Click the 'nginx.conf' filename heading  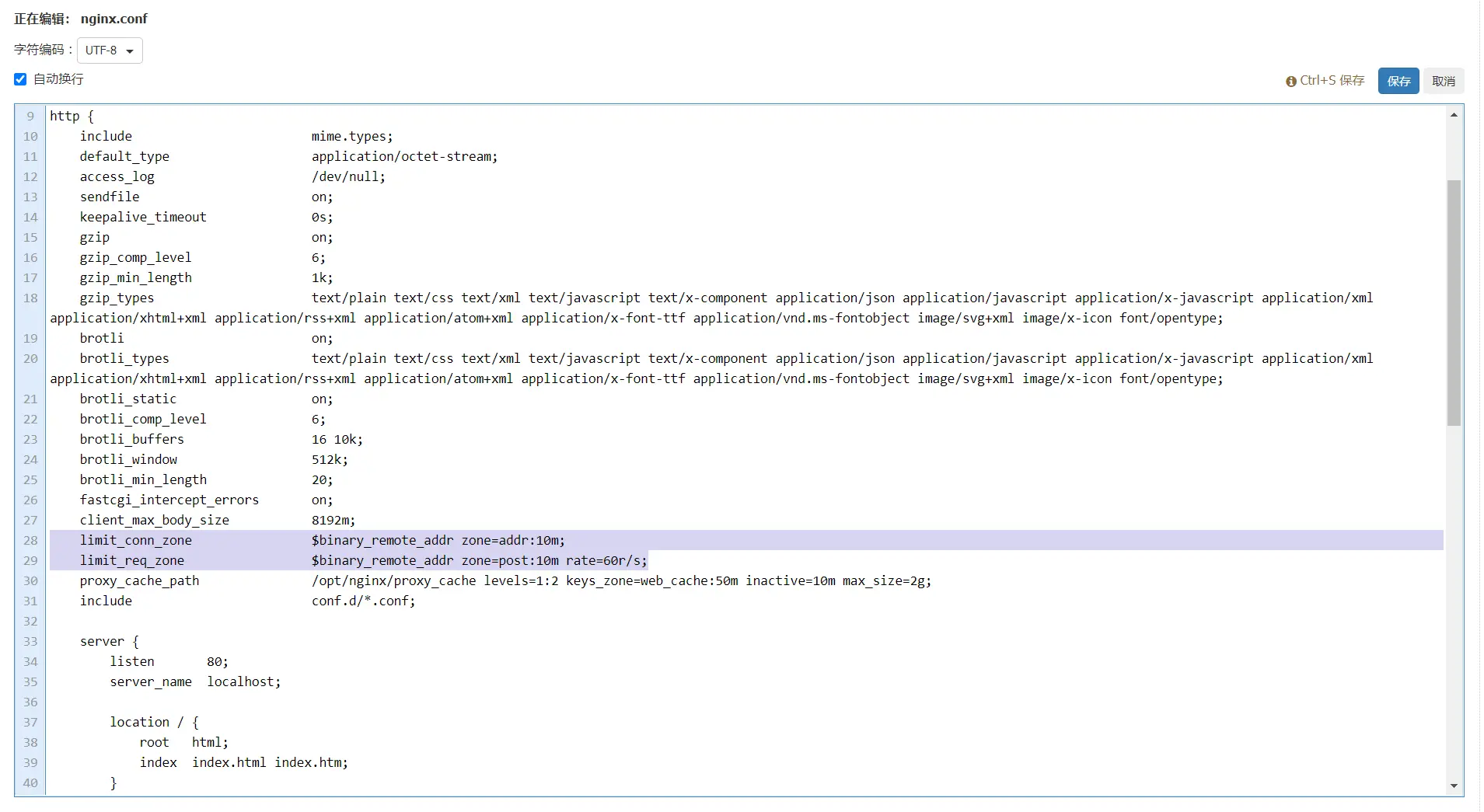click(x=113, y=19)
